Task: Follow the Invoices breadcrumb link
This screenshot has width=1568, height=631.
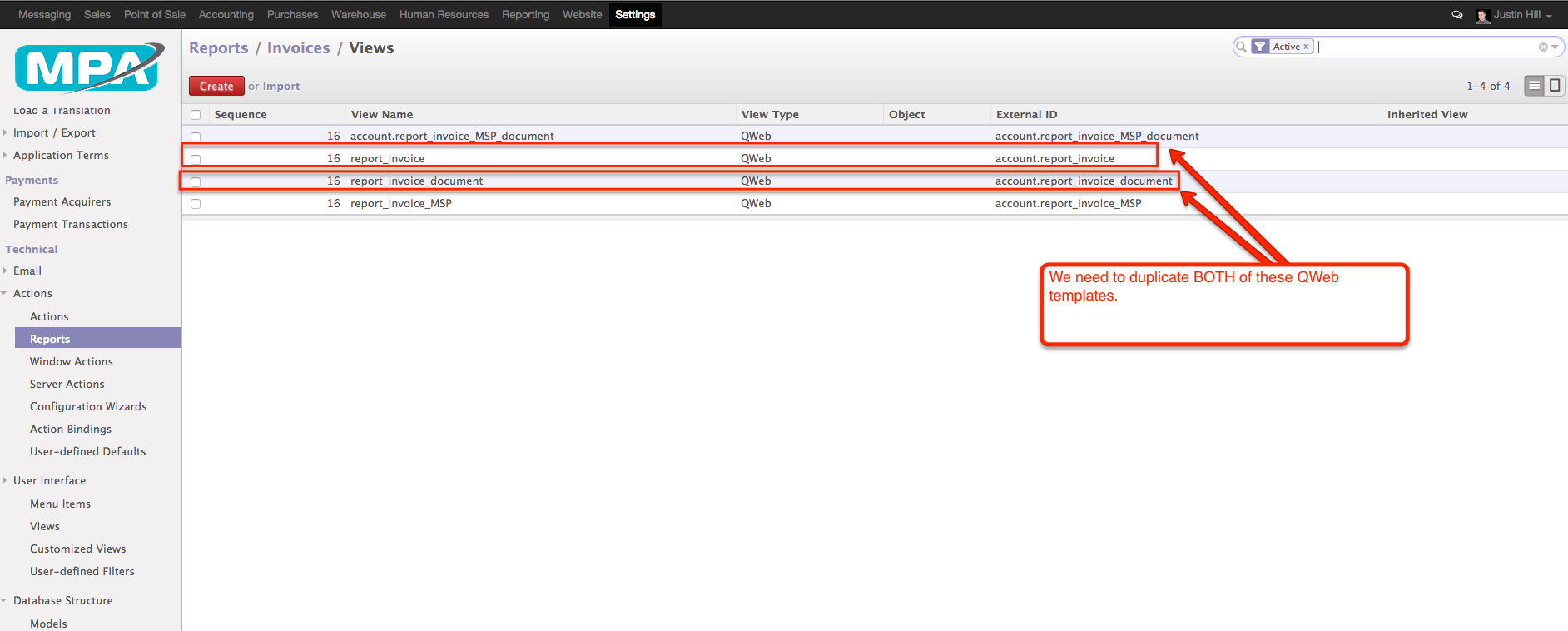Action: 298,48
